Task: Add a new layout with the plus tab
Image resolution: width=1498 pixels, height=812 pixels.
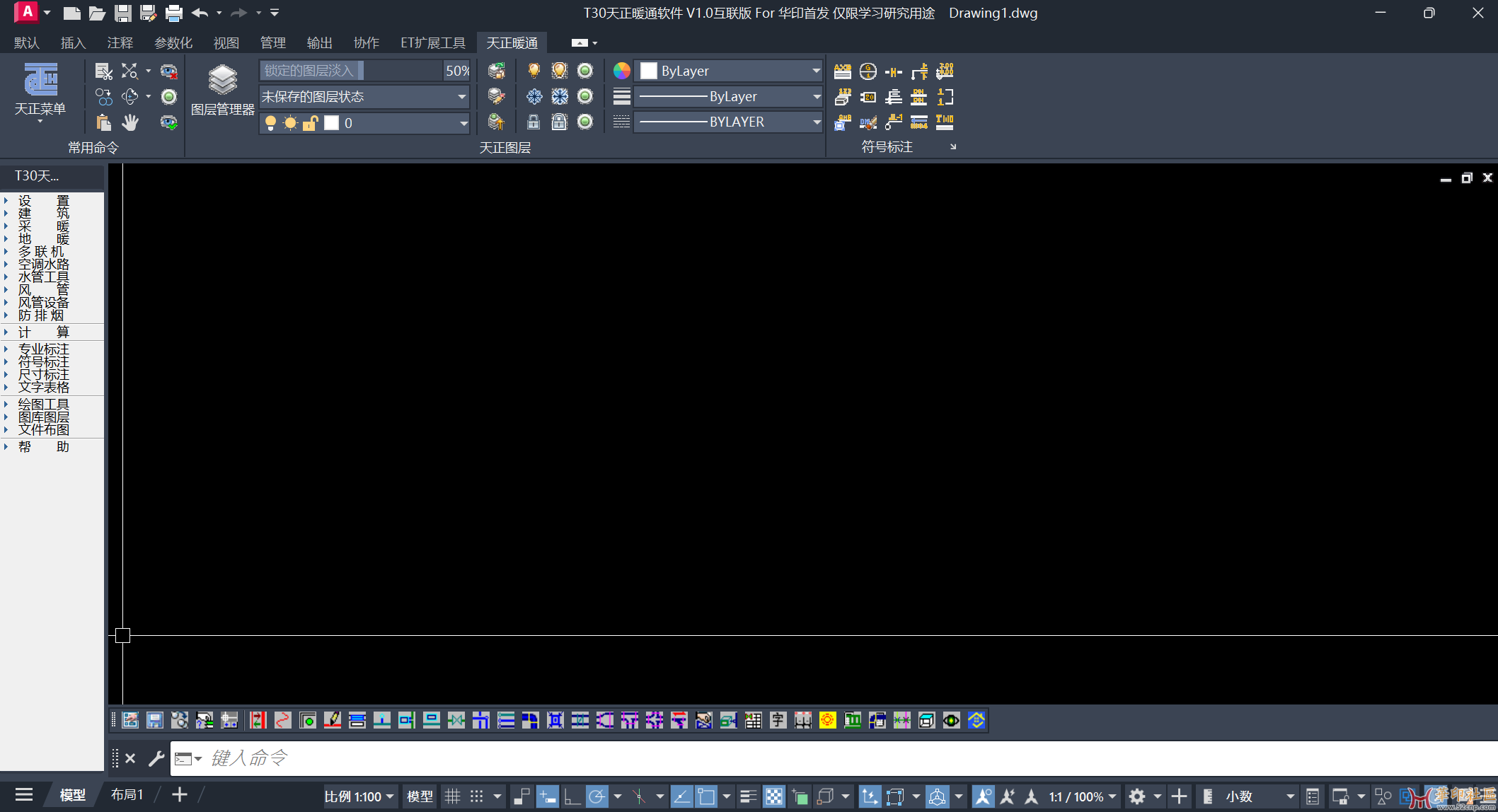Action: point(180,795)
